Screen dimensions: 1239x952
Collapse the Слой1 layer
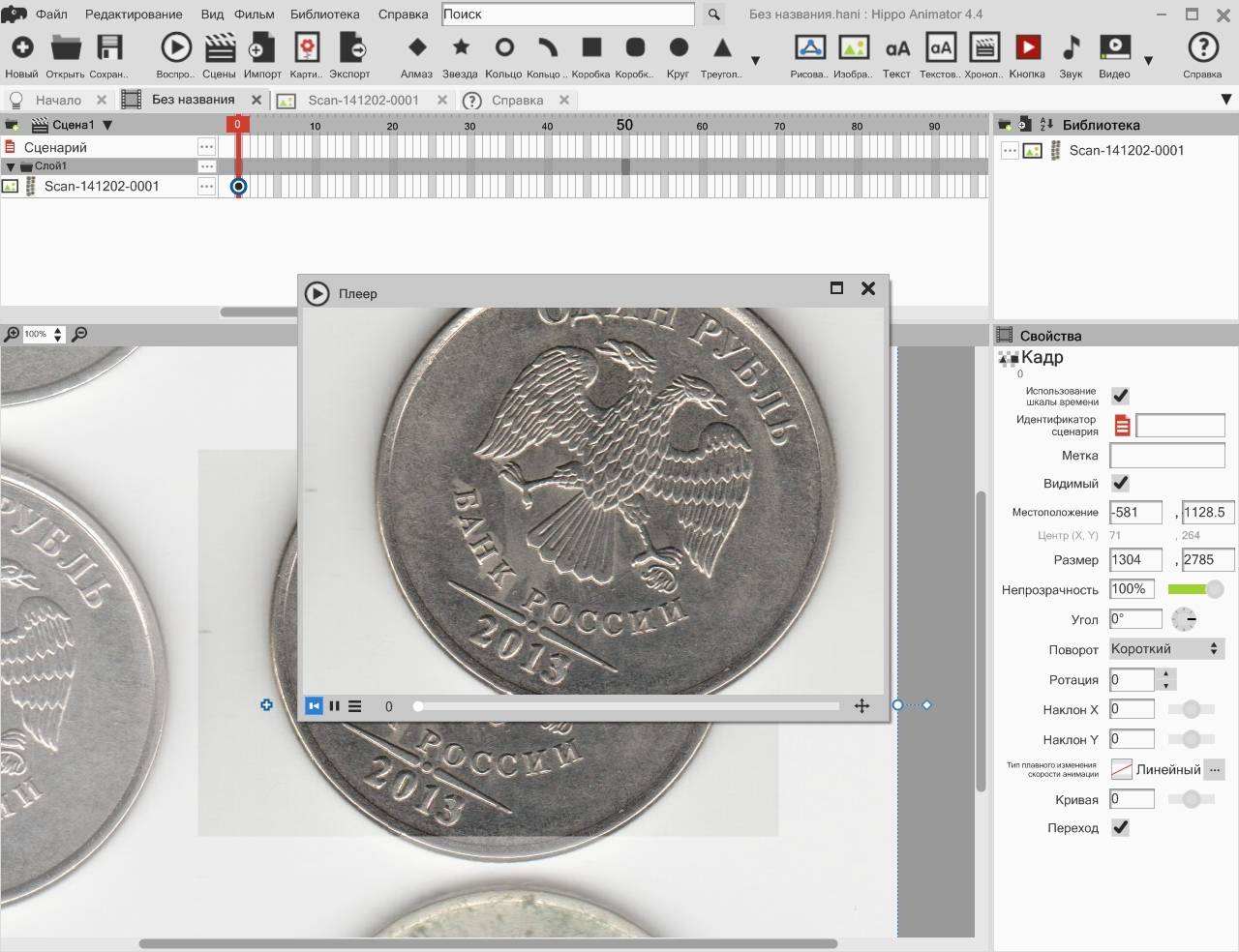pyautogui.click(x=11, y=166)
